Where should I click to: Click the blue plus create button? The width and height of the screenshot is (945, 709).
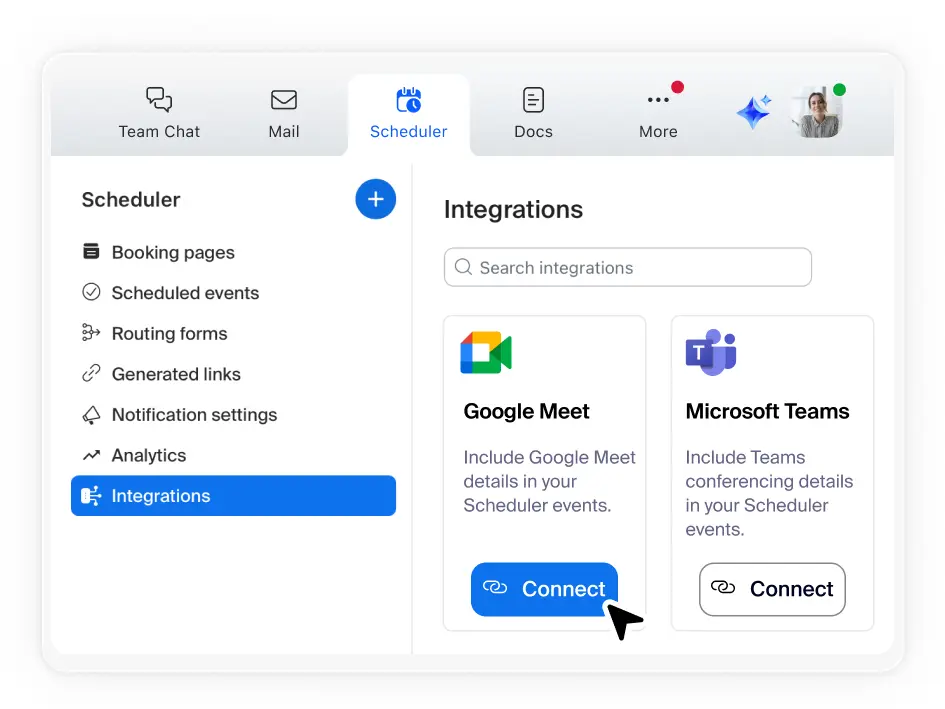tap(375, 199)
